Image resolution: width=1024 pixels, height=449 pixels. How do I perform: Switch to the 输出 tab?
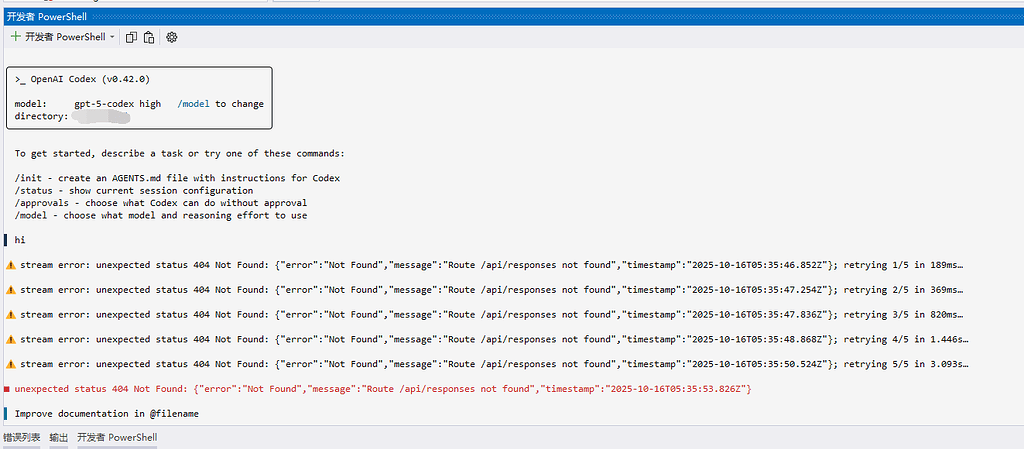pyautogui.click(x=59, y=437)
